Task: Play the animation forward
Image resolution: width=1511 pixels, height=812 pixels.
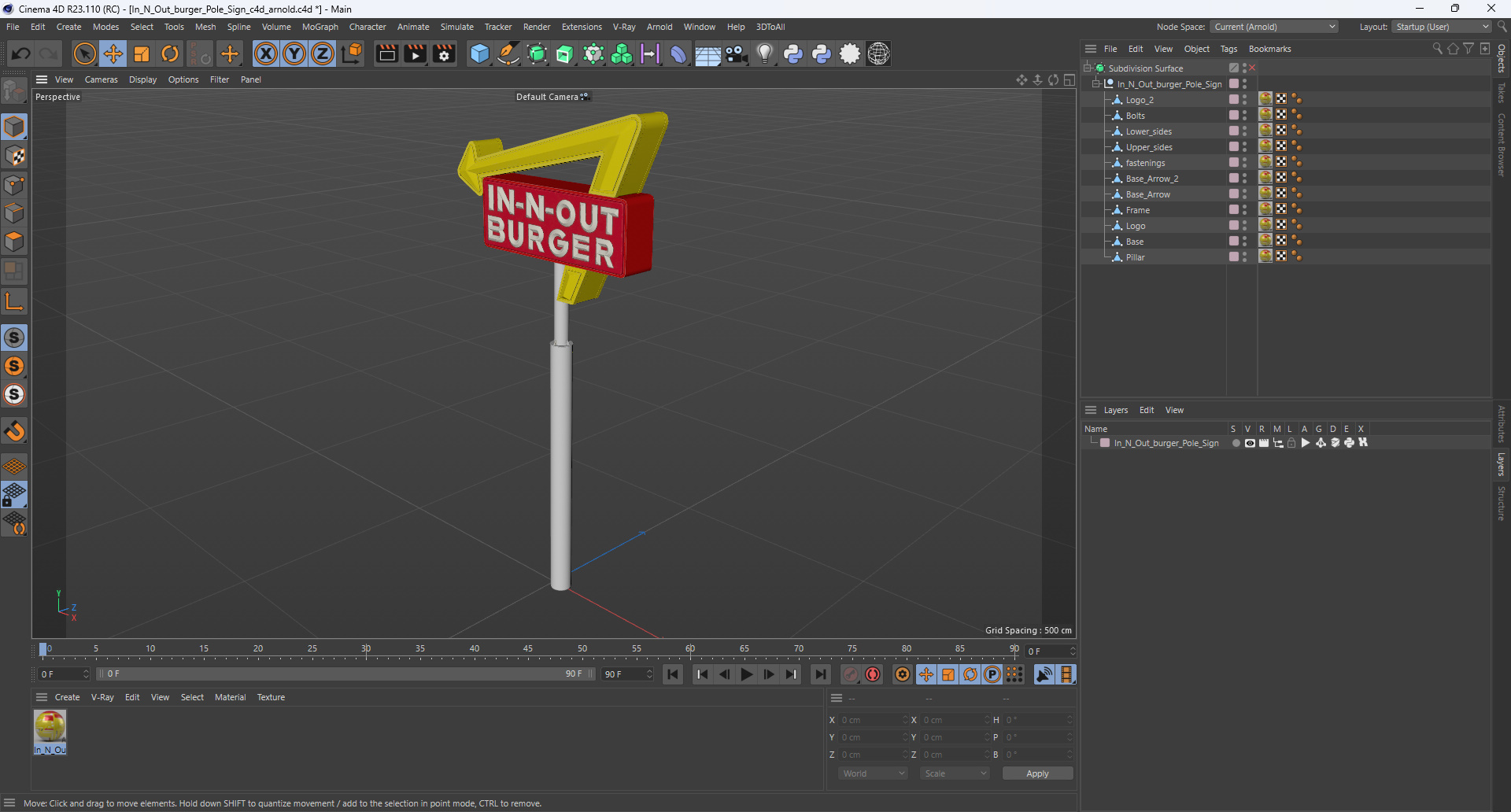Action: (x=746, y=674)
